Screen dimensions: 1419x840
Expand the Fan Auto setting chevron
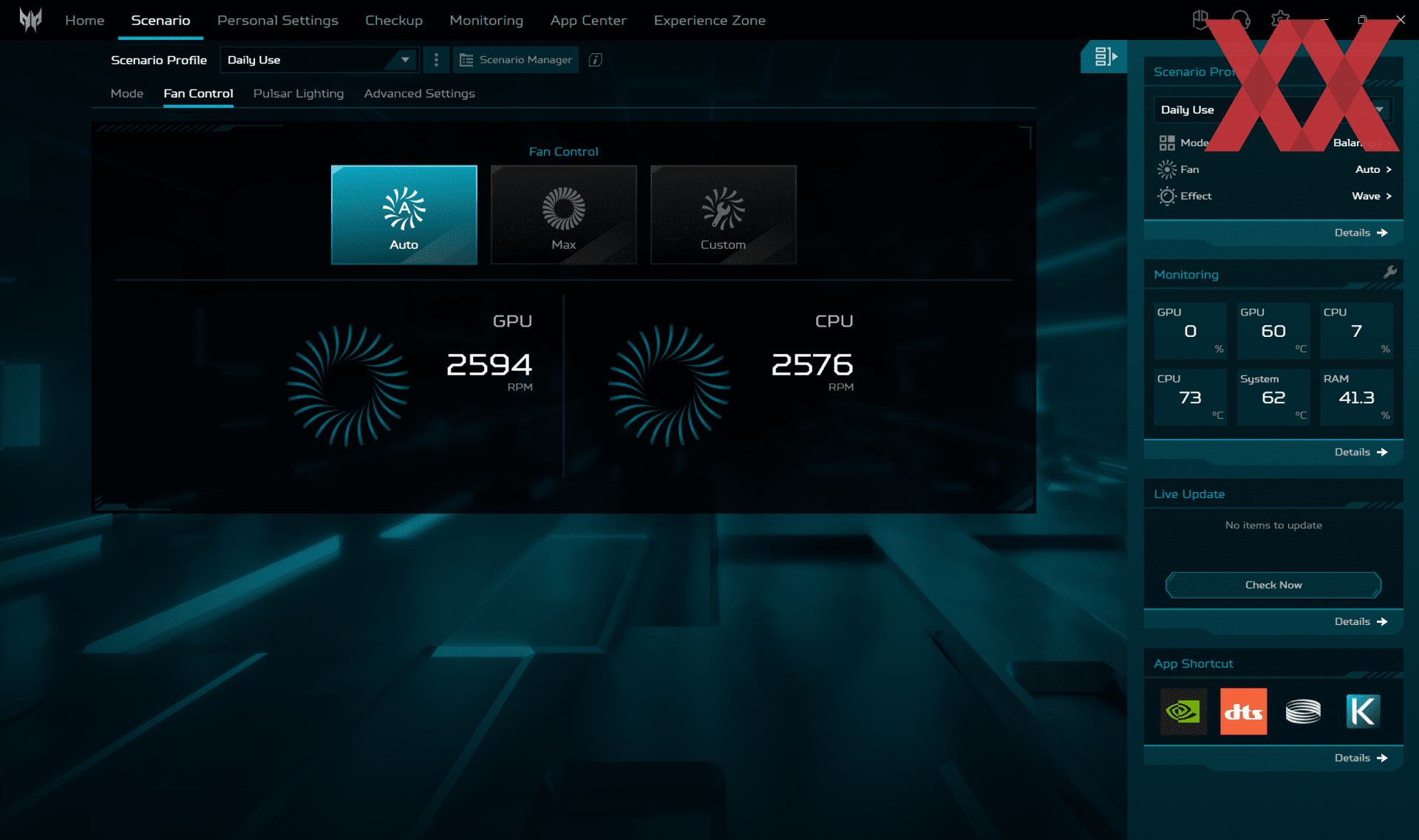(x=1389, y=169)
